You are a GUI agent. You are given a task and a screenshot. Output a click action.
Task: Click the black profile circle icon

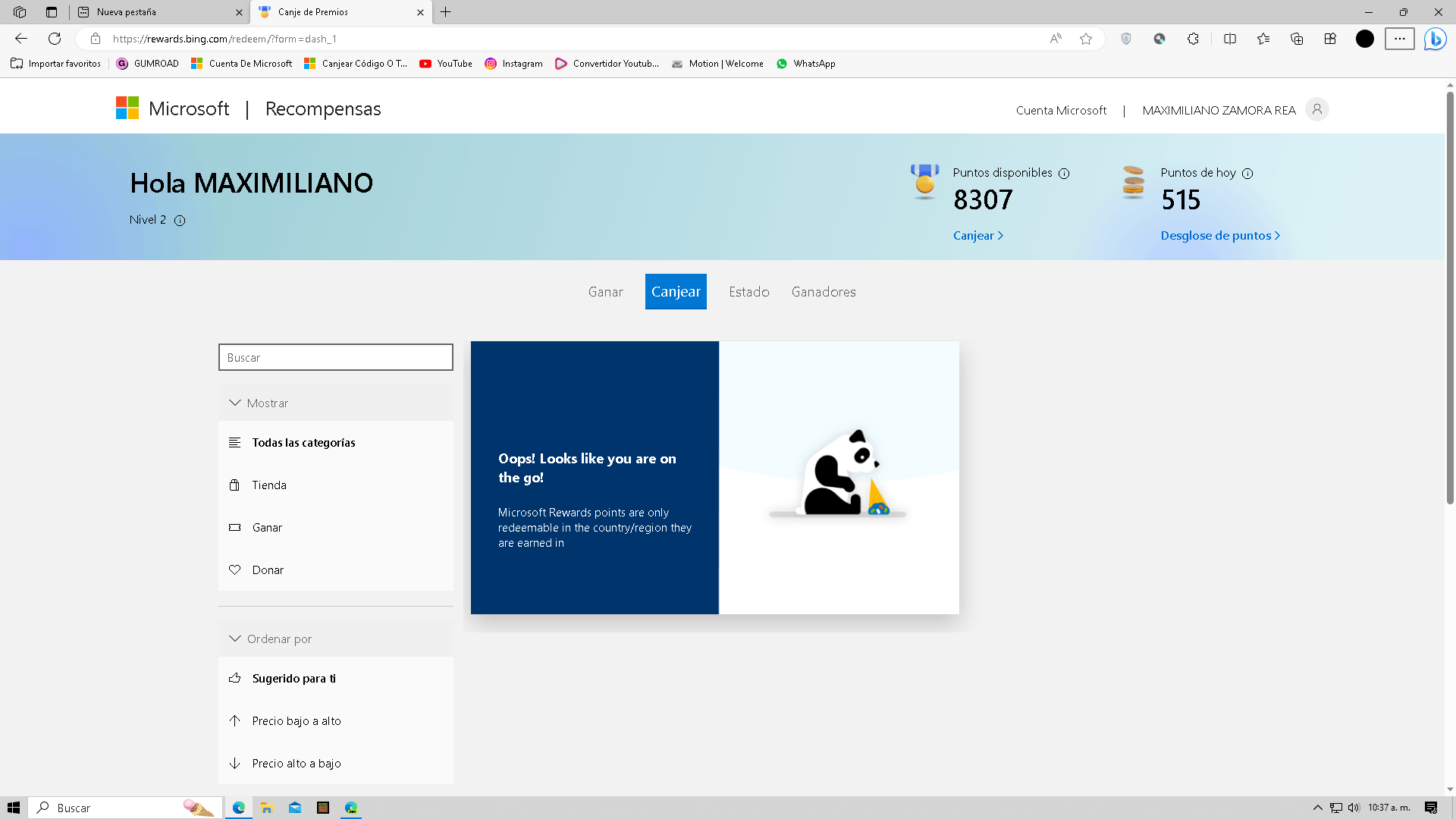click(x=1365, y=39)
